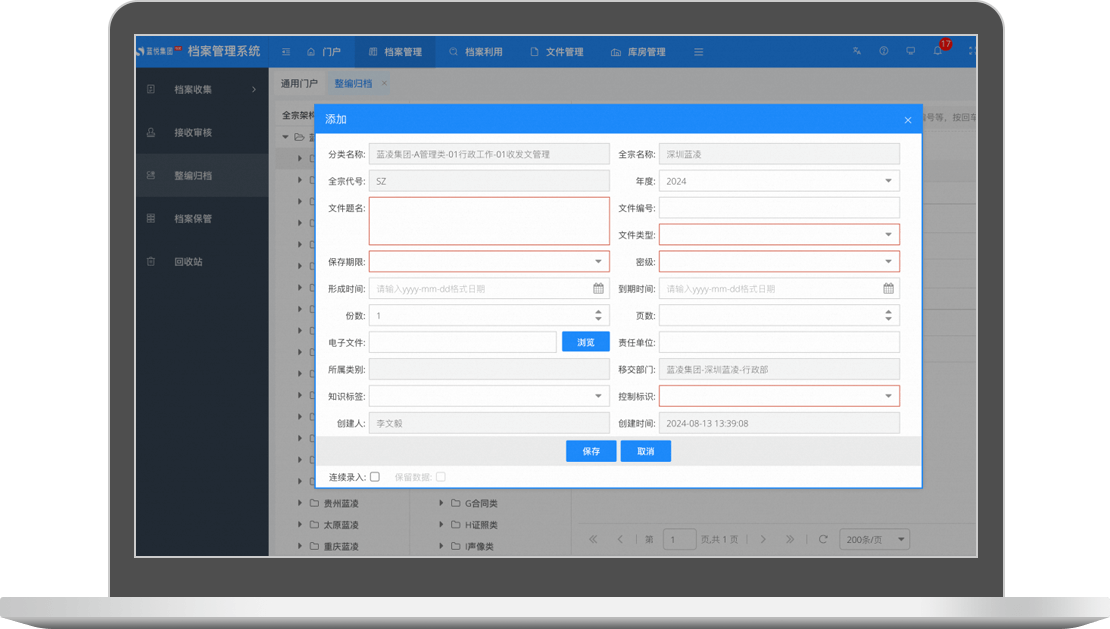
Task: Expand the 文件类型 dropdown
Action: click(x=778, y=235)
